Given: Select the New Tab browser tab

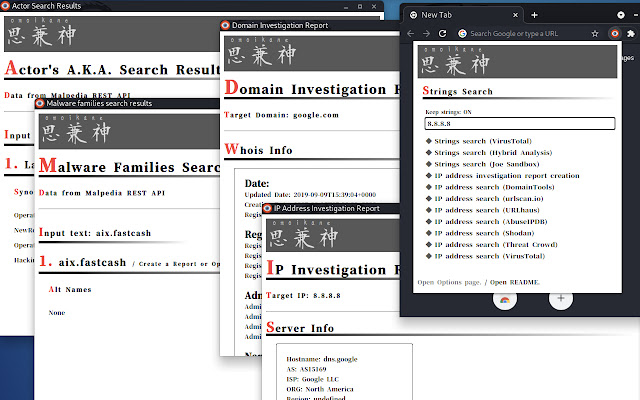Looking at the screenshot, I should [x=464, y=15].
